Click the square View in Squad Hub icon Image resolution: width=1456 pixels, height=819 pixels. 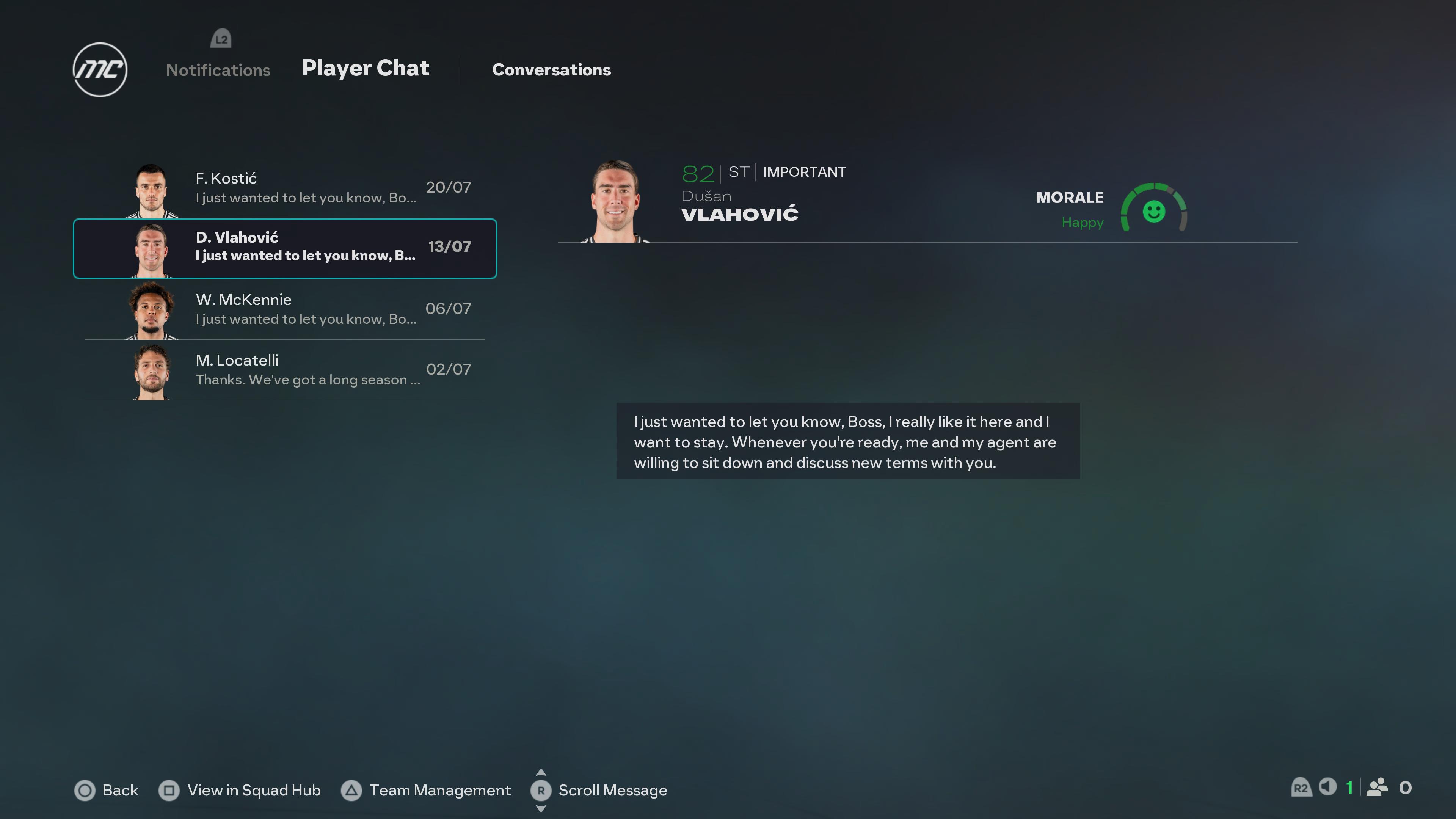(x=169, y=790)
